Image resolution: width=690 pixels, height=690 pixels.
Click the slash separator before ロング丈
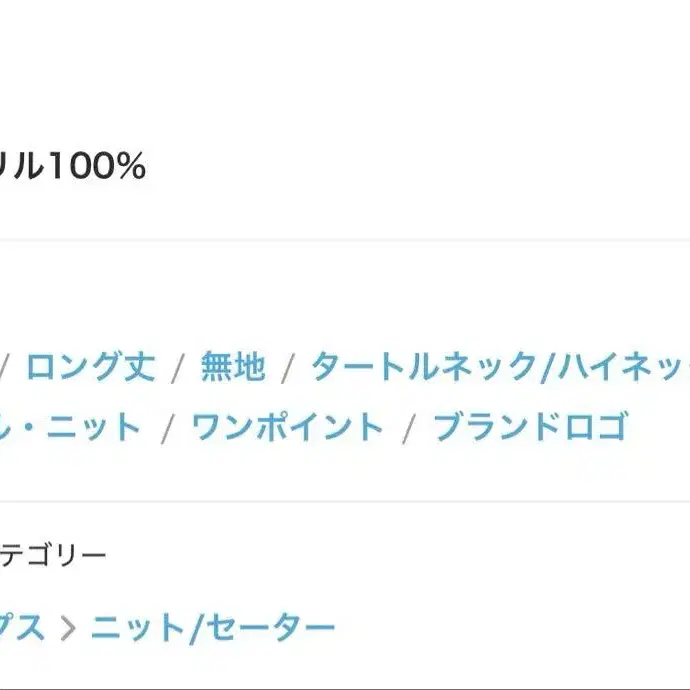point(4,367)
